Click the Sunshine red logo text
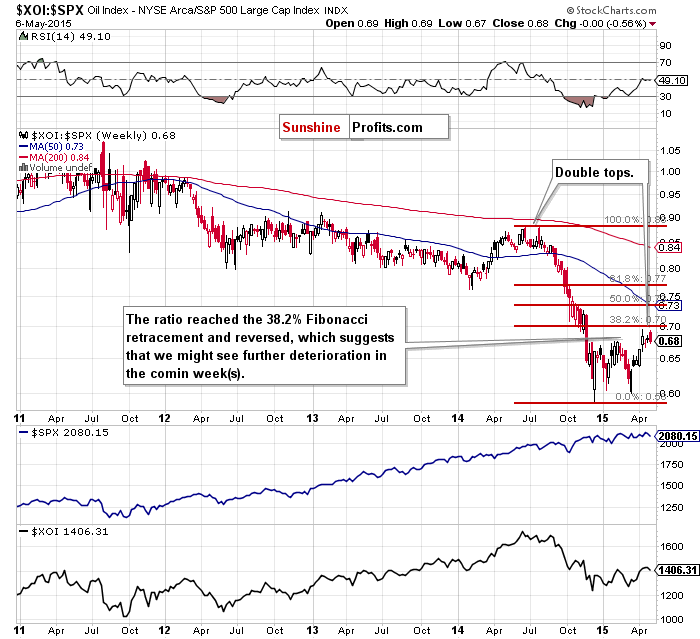 coord(311,127)
